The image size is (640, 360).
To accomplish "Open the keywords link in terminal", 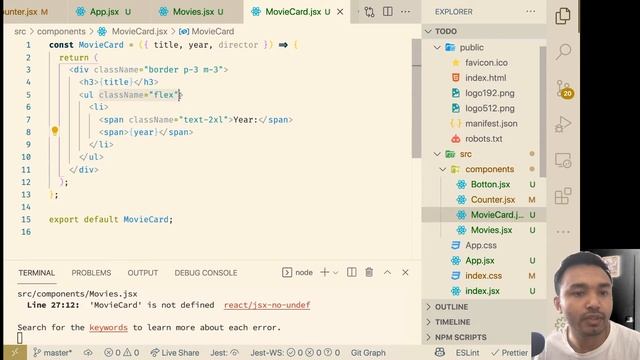I will pyautogui.click(x=109, y=327).
